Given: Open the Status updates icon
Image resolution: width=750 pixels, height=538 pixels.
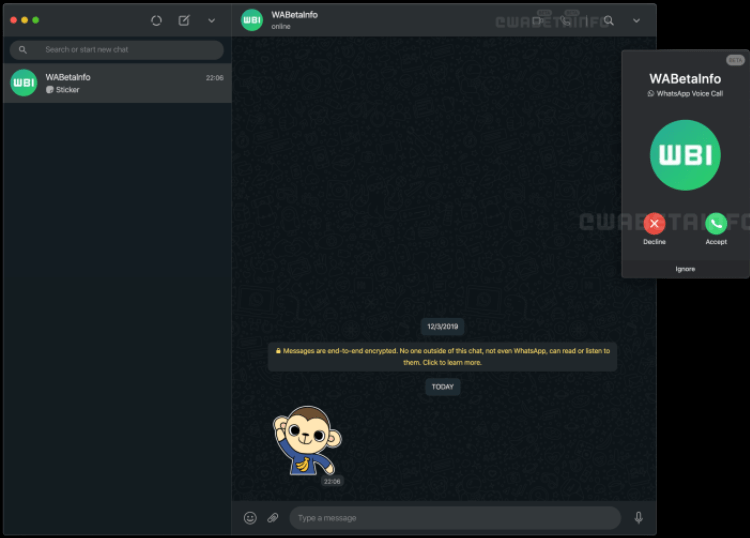Looking at the screenshot, I should pyautogui.click(x=156, y=20).
